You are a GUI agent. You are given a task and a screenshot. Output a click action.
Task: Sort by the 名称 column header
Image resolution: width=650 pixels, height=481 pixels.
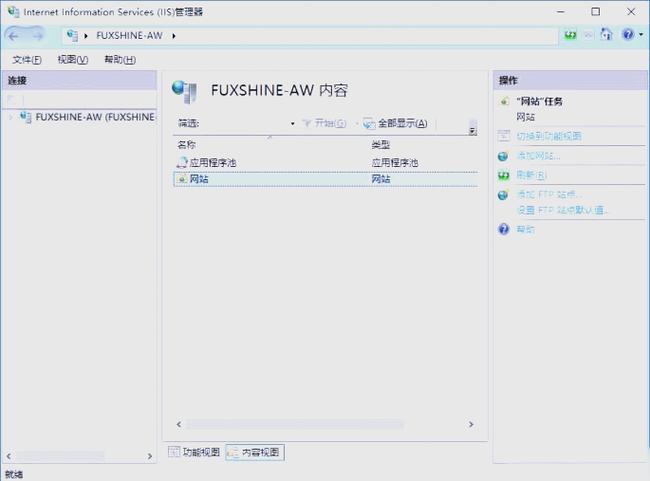187,145
